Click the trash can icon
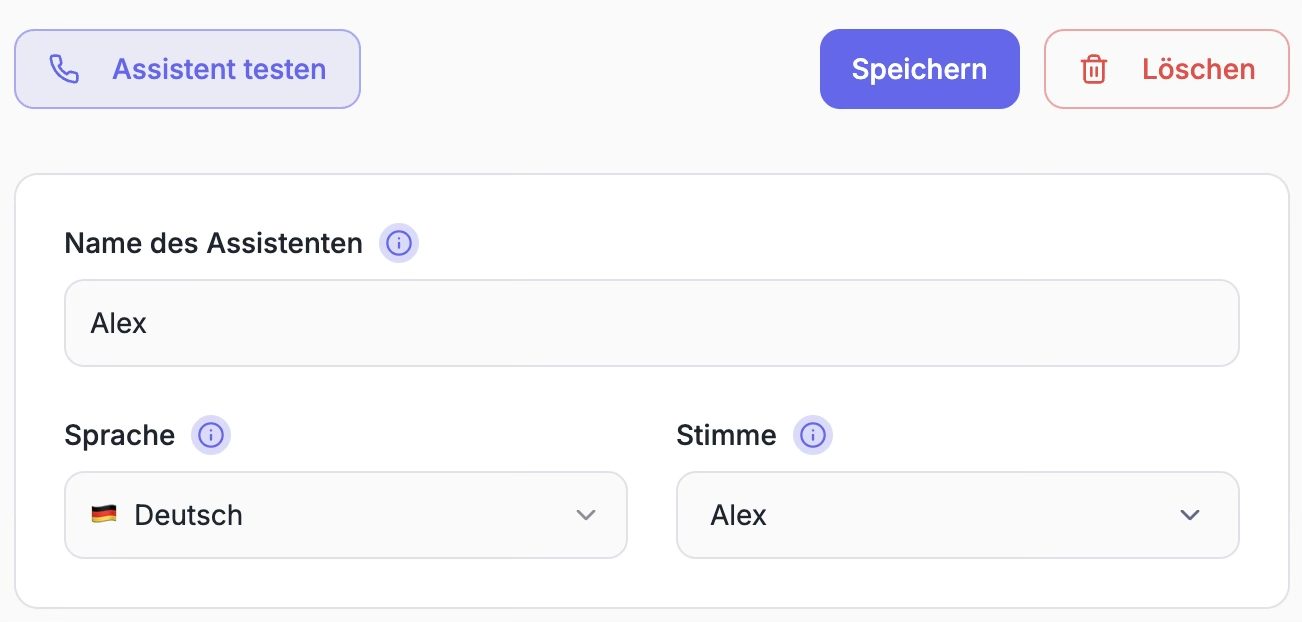 point(1094,69)
